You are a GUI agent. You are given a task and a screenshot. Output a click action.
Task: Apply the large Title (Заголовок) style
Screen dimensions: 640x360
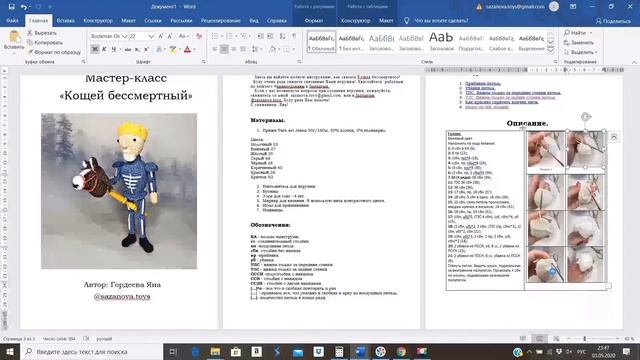click(x=441, y=42)
